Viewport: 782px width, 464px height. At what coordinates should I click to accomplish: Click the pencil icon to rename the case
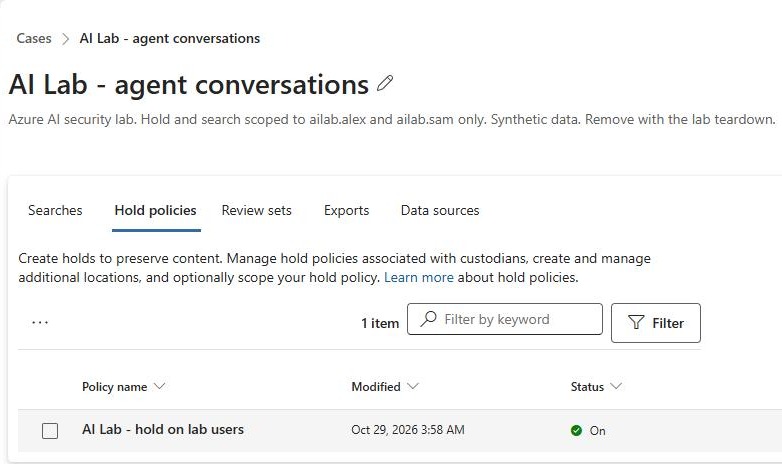pyautogui.click(x=385, y=83)
